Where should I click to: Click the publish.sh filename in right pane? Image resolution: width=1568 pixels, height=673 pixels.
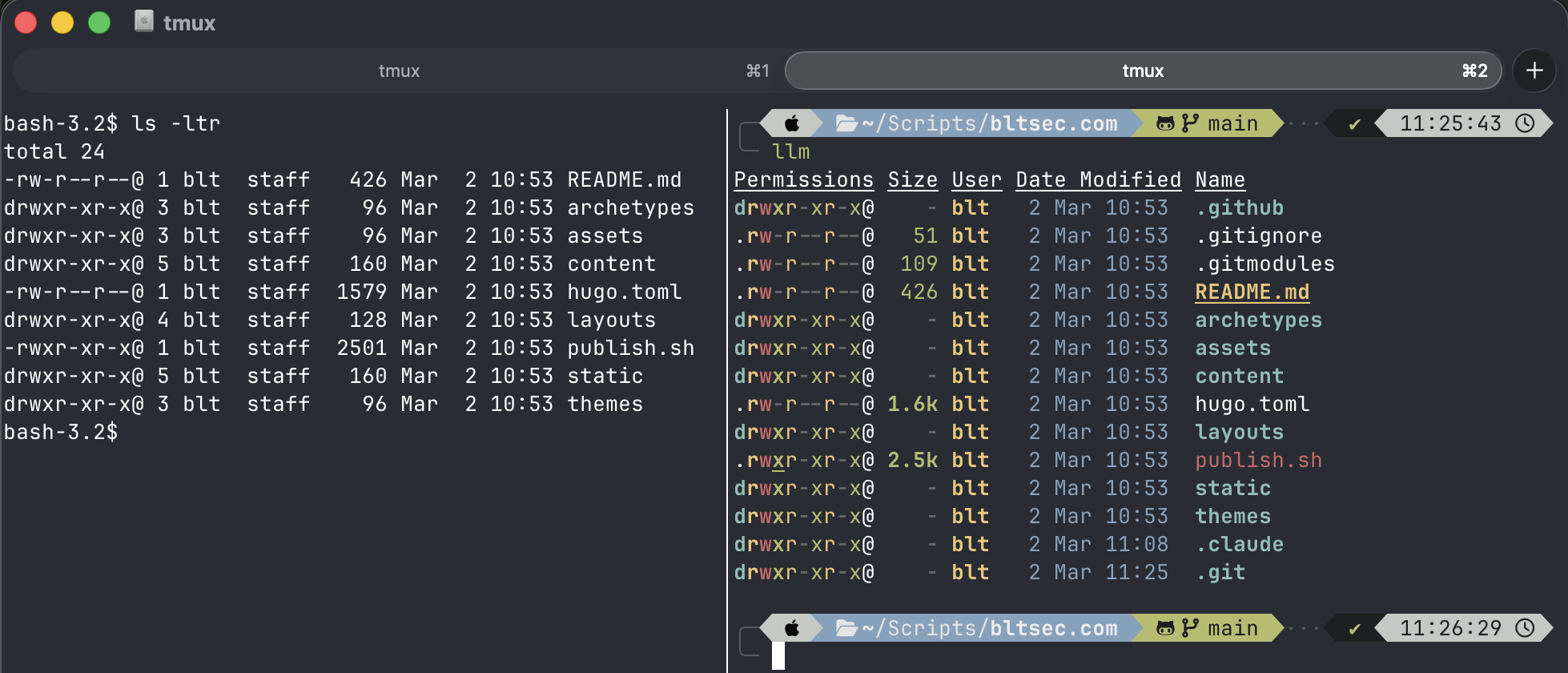(x=1258, y=461)
